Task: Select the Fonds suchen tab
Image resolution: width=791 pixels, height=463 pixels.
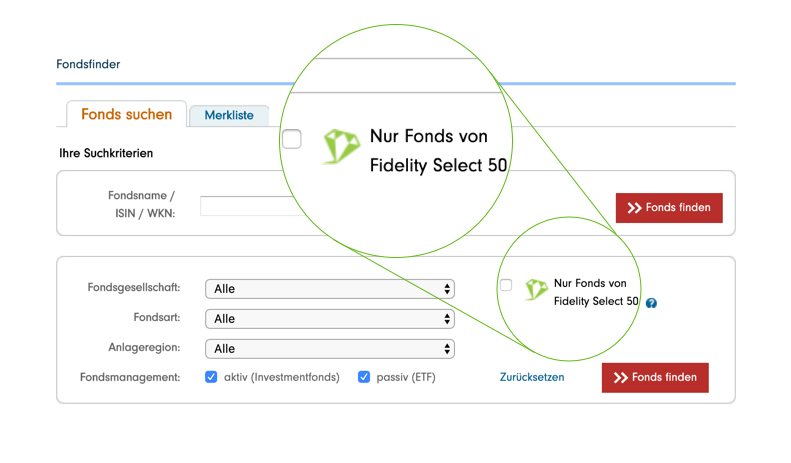Action: coord(126,114)
